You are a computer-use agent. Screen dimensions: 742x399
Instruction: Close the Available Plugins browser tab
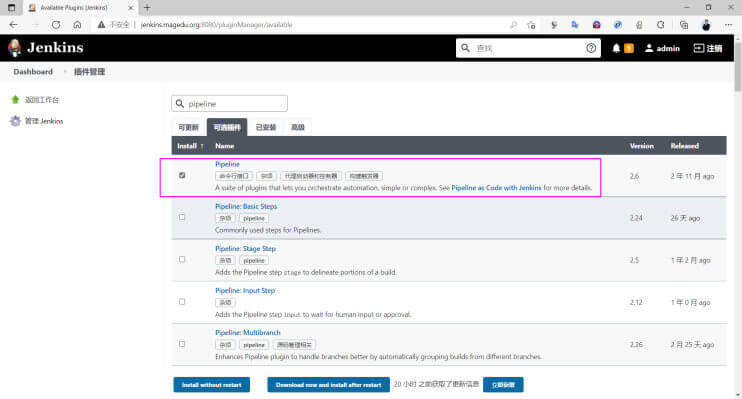point(131,8)
